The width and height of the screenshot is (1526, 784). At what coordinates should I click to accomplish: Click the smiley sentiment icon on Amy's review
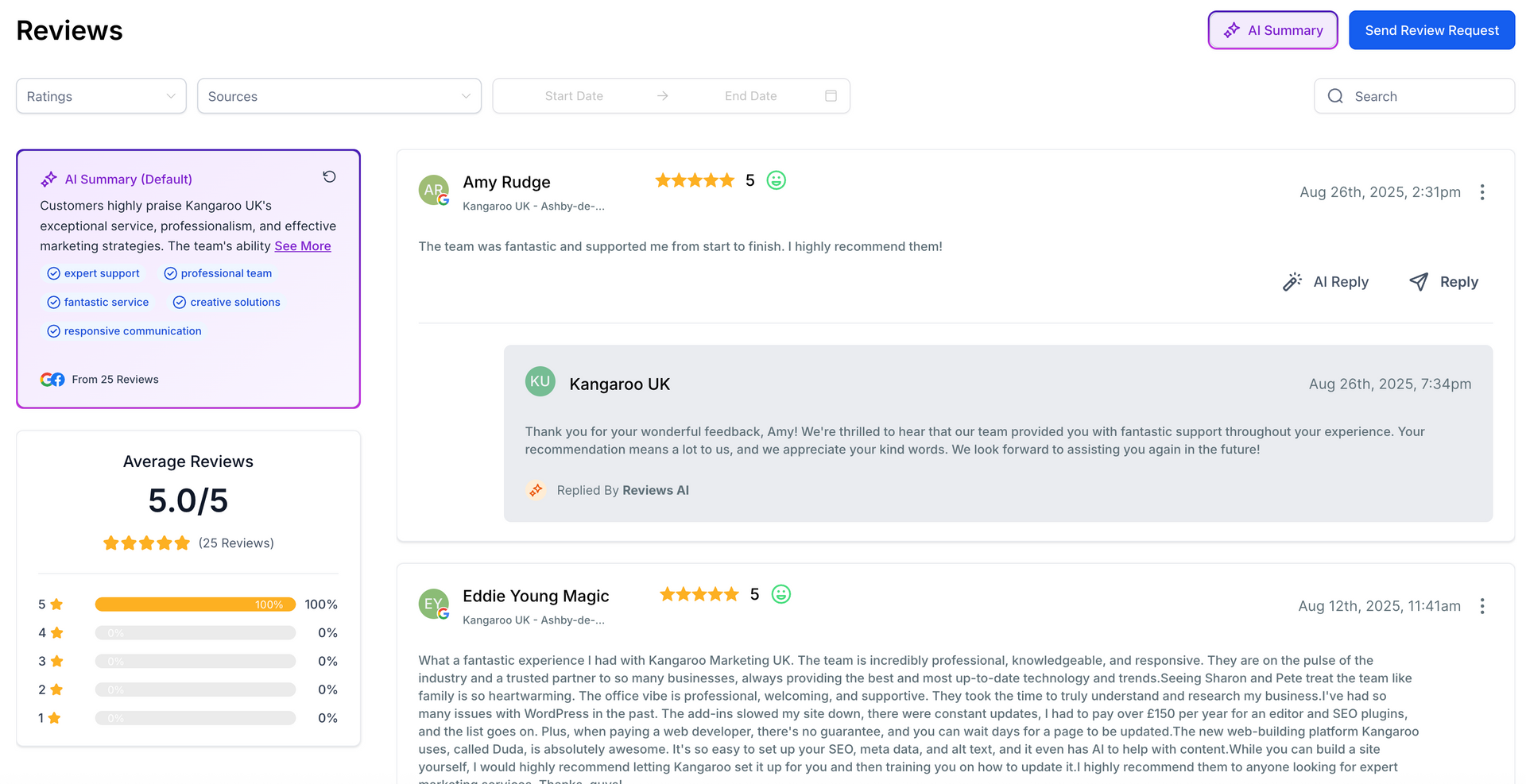tap(777, 180)
